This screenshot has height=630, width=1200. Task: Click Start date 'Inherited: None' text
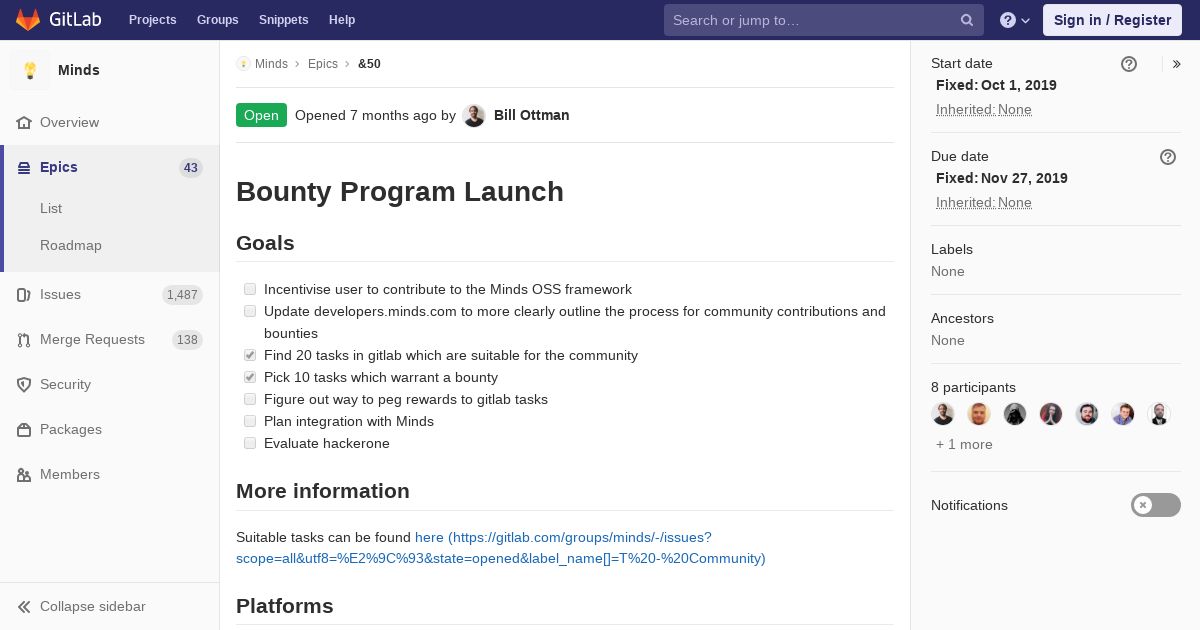984,110
